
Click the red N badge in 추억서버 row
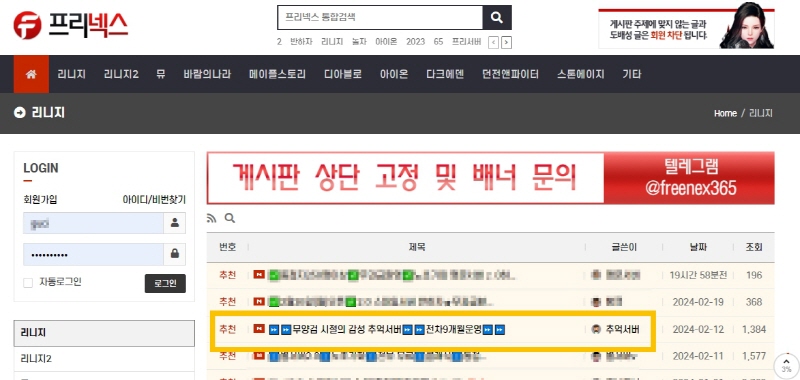pyautogui.click(x=259, y=329)
